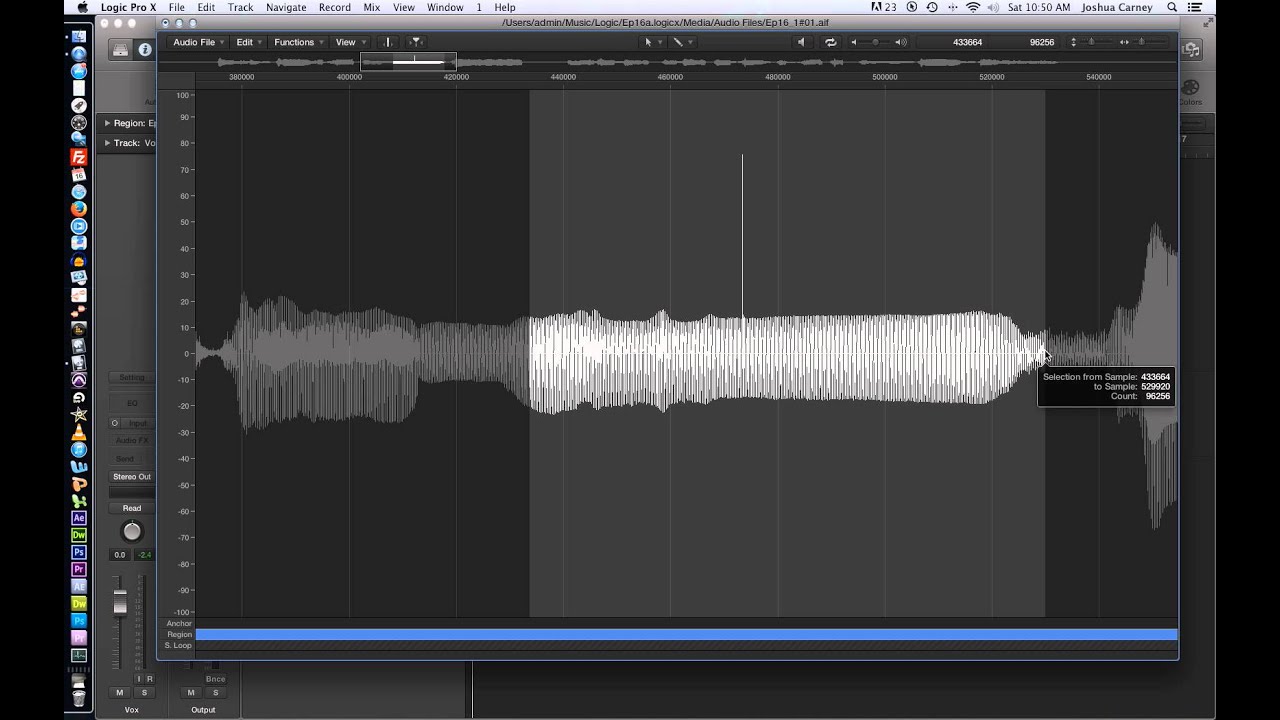Expand the Region inspector triangle

tap(108, 123)
